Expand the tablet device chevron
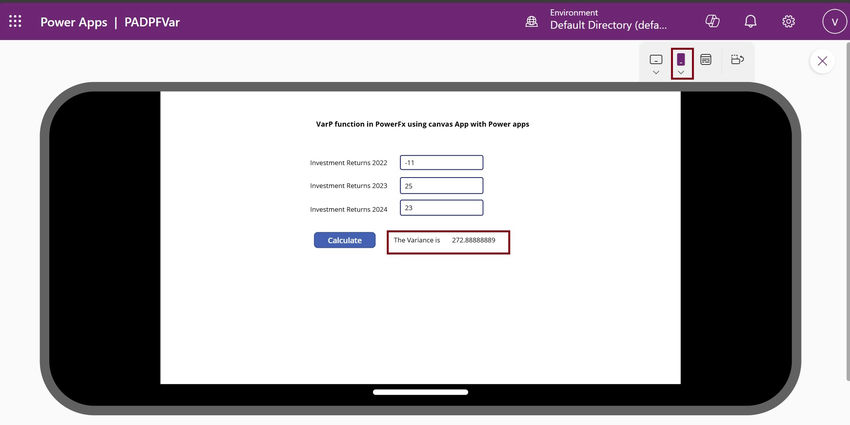Image resolution: width=850 pixels, height=425 pixels. tap(656, 73)
